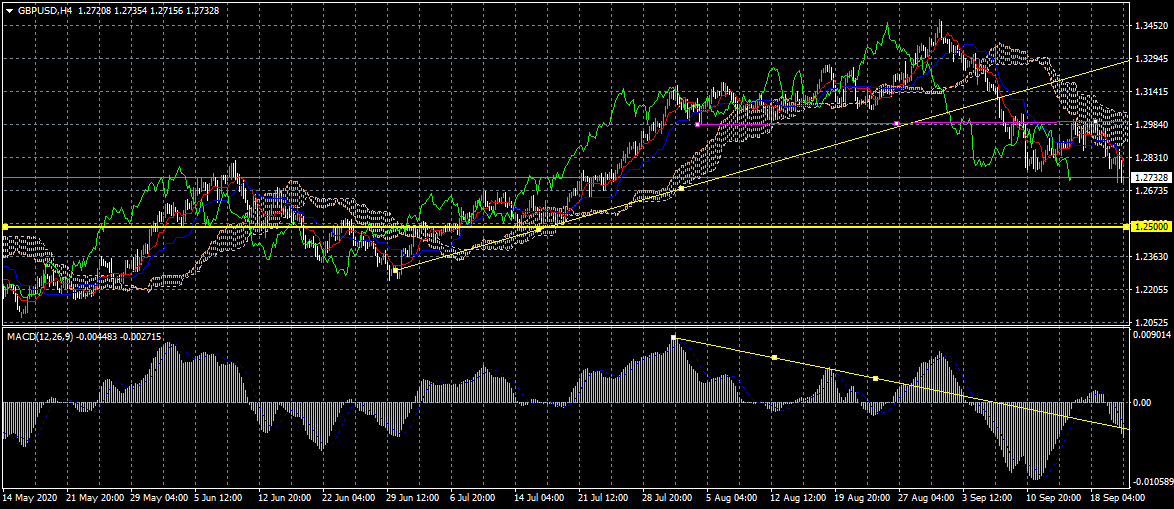Screen dimensions: 1174x509
Task: Click the current price tag 1.27328
Action: (x=1151, y=177)
